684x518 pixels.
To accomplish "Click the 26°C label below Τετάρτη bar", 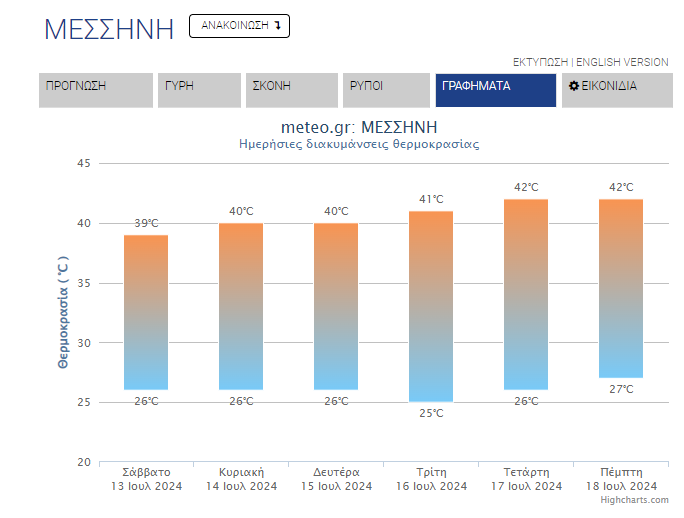I will pyautogui.click(x=526, y=401).
